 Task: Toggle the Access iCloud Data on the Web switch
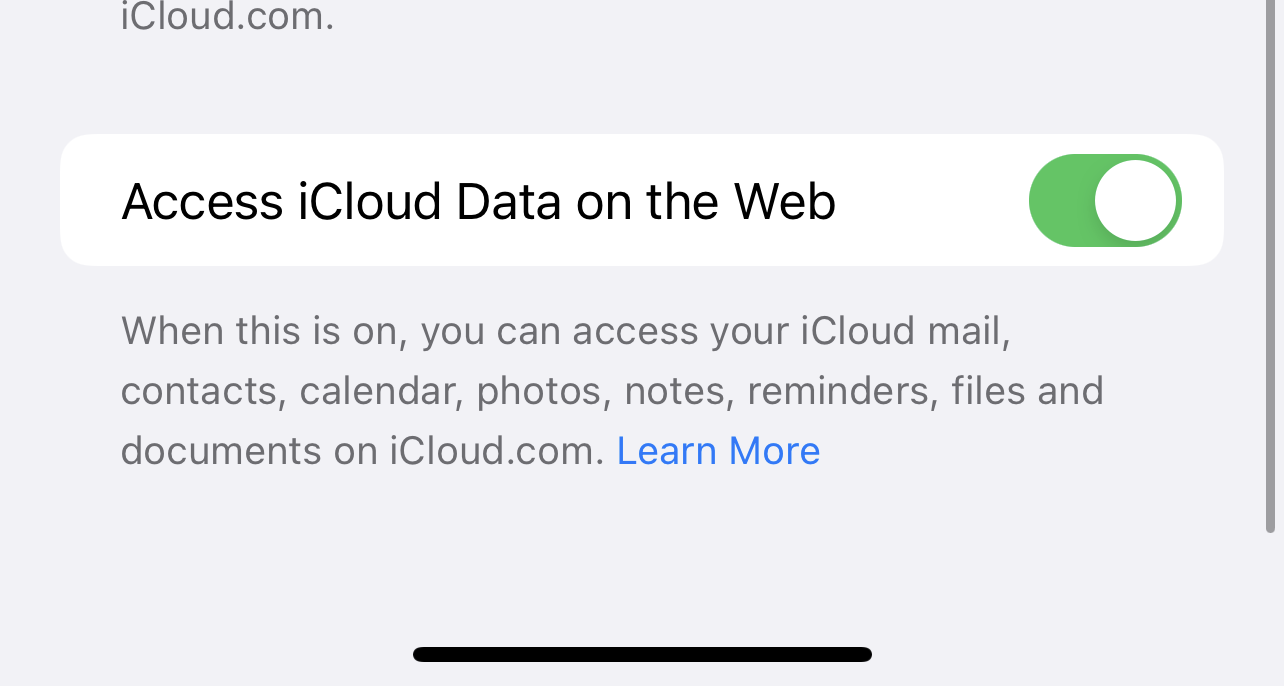click(x=1105, y=200)
